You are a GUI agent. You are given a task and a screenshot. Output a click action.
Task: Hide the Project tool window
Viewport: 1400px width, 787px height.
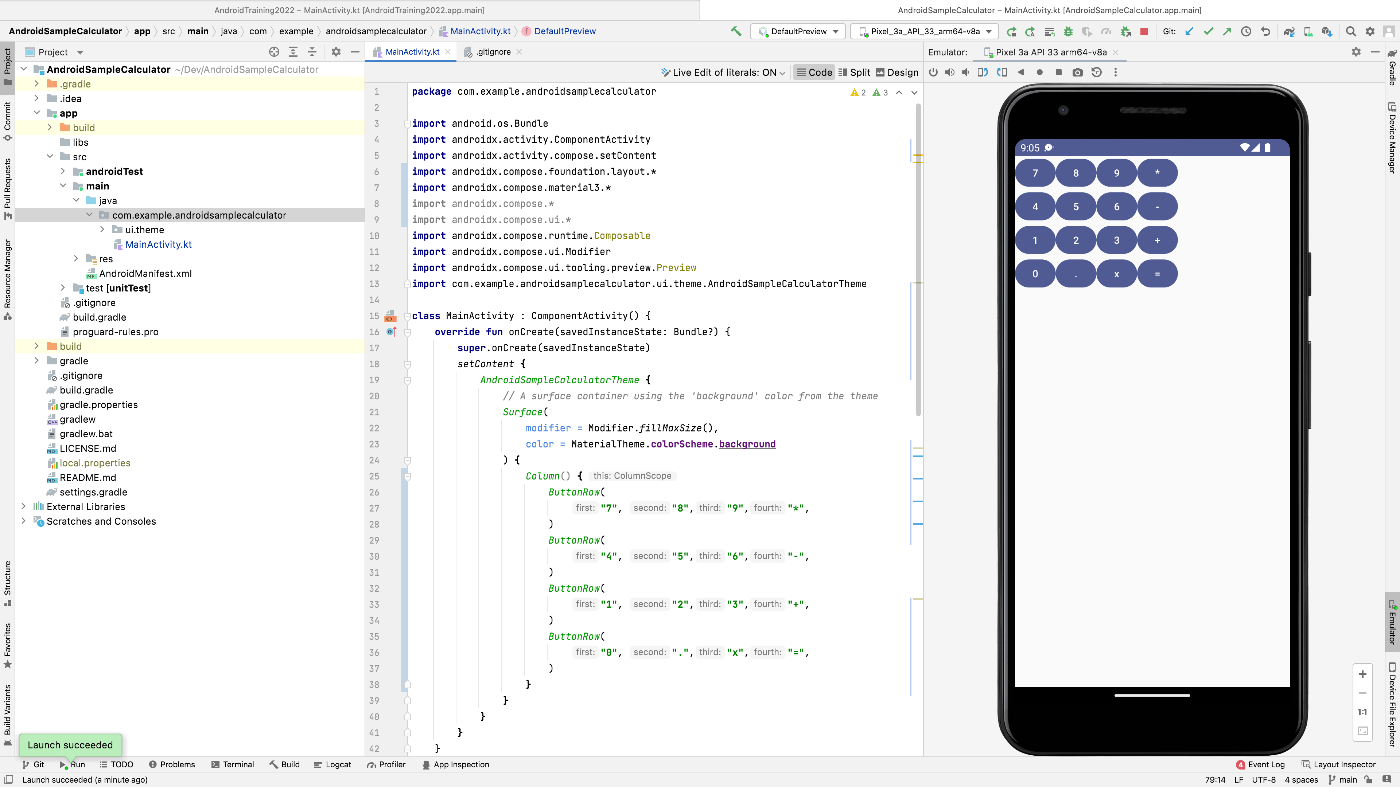click(354, 52)
